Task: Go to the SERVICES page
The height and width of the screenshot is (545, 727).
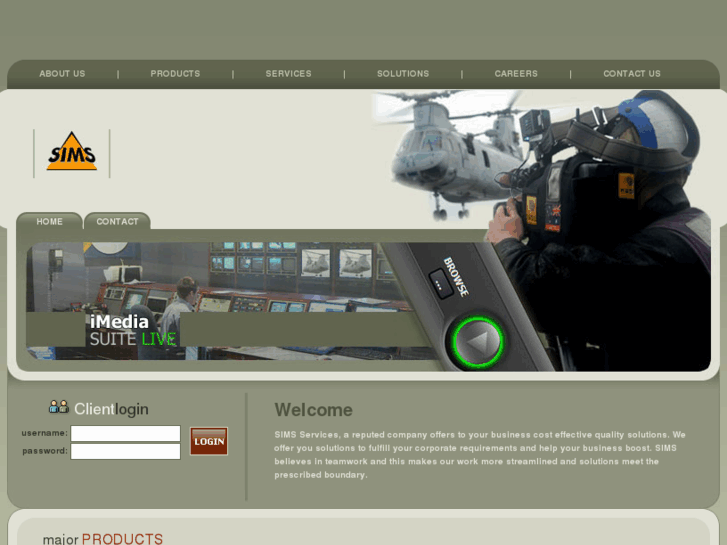Action: click(288, 74)
